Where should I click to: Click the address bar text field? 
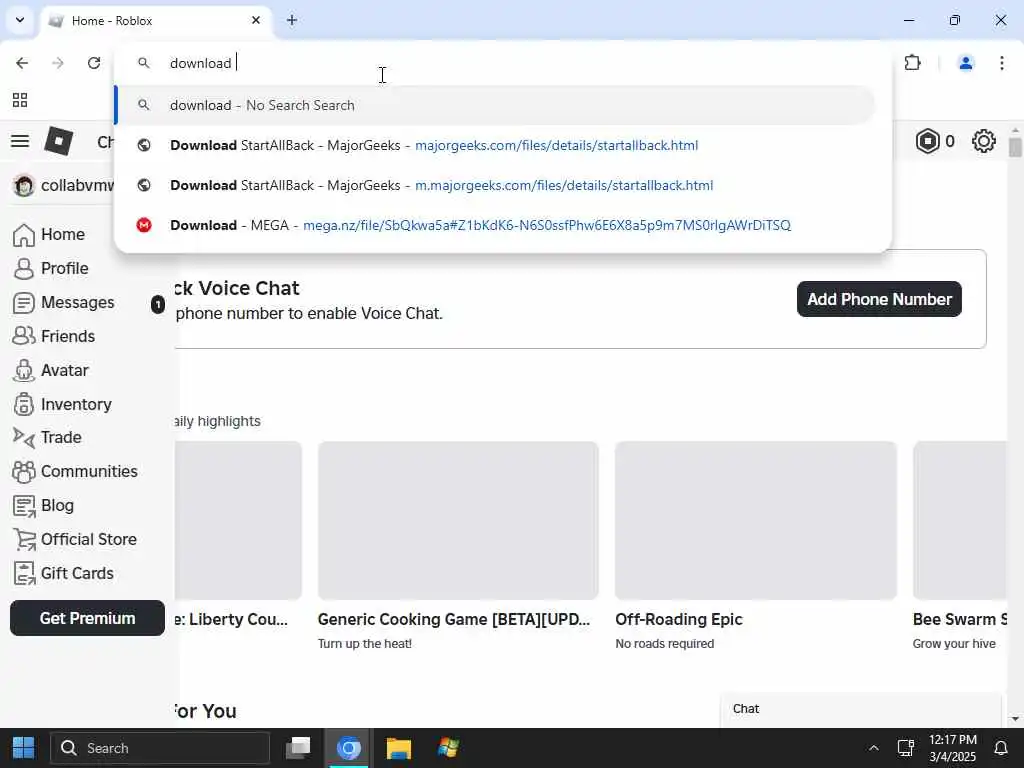coord(503,63)
